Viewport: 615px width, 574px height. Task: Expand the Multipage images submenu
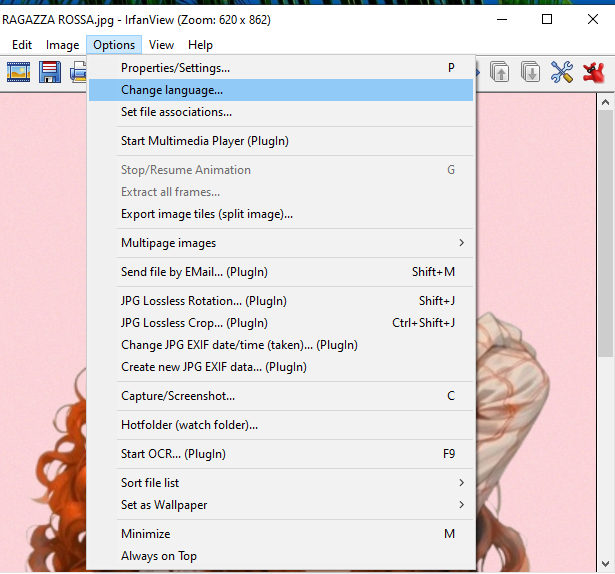pos(281,243)
